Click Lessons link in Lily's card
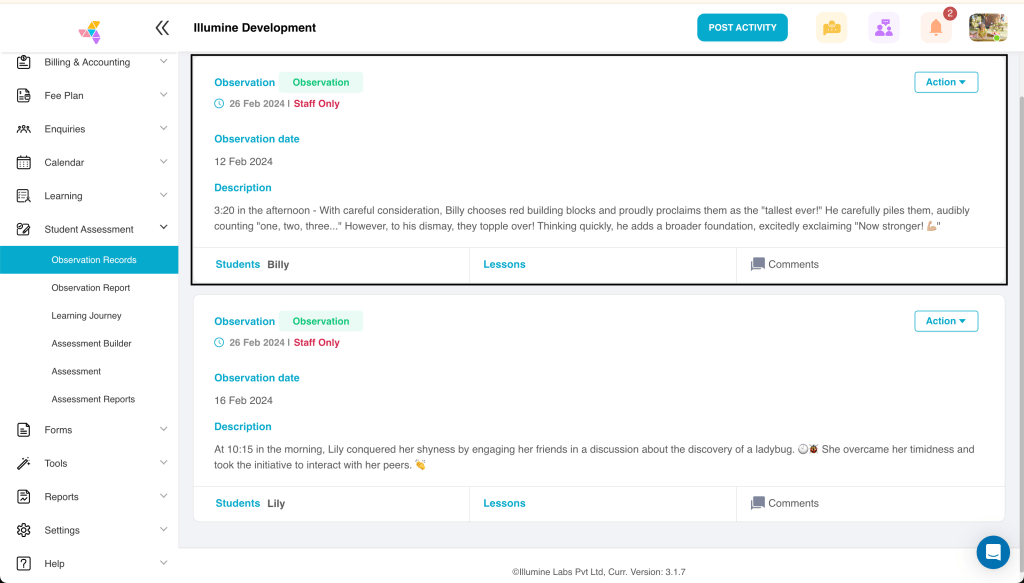Viewport: 1024px width, 583px height. 504,503
